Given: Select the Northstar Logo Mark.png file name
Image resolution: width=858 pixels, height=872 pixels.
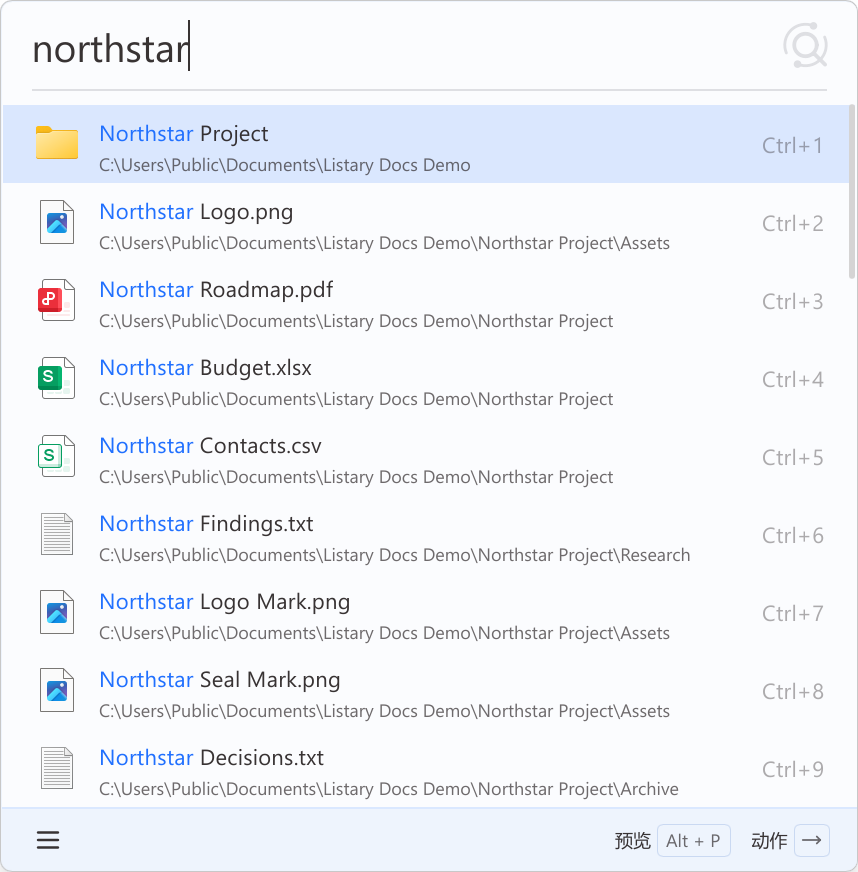Looking at the screenshot, I should pos(225,602).
